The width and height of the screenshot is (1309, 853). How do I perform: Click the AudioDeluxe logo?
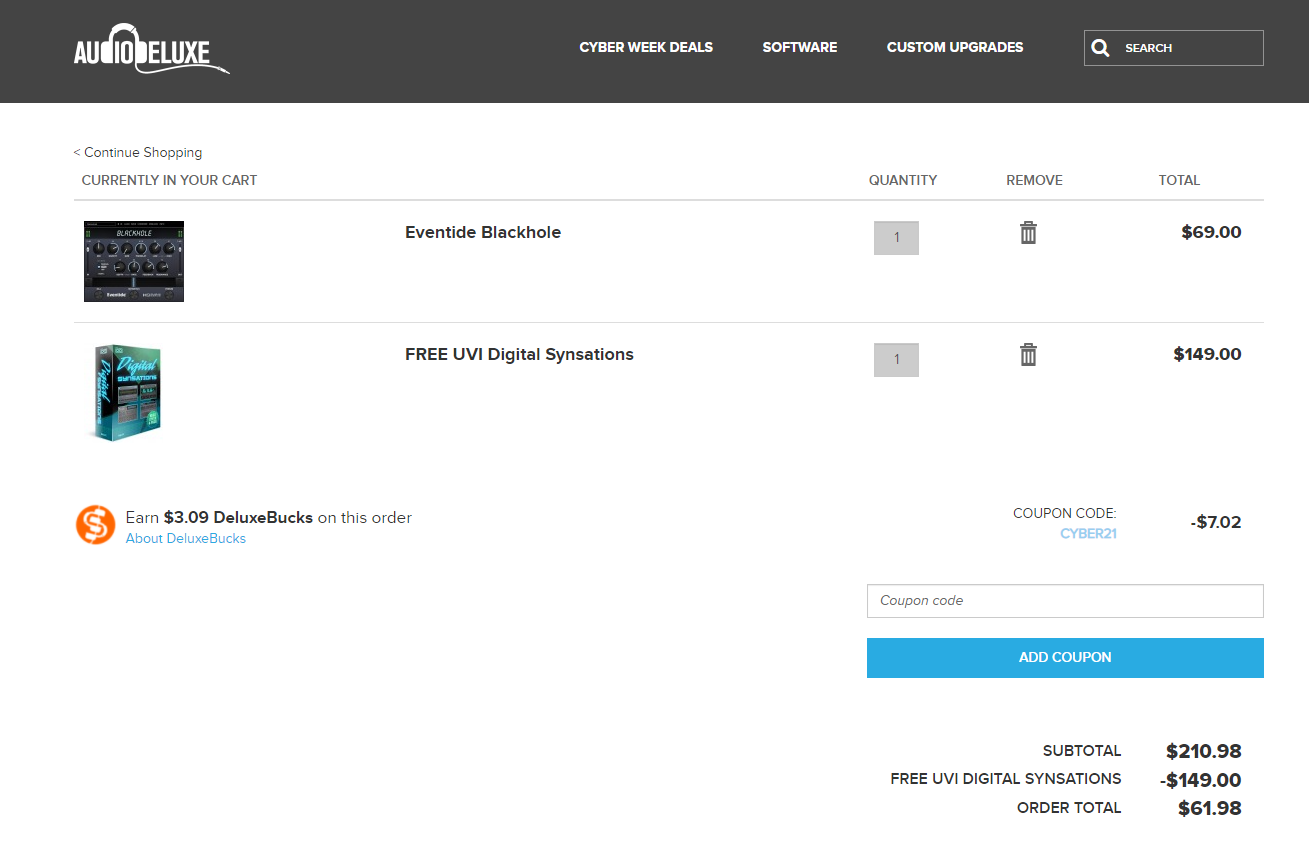(x=151, y=48)
